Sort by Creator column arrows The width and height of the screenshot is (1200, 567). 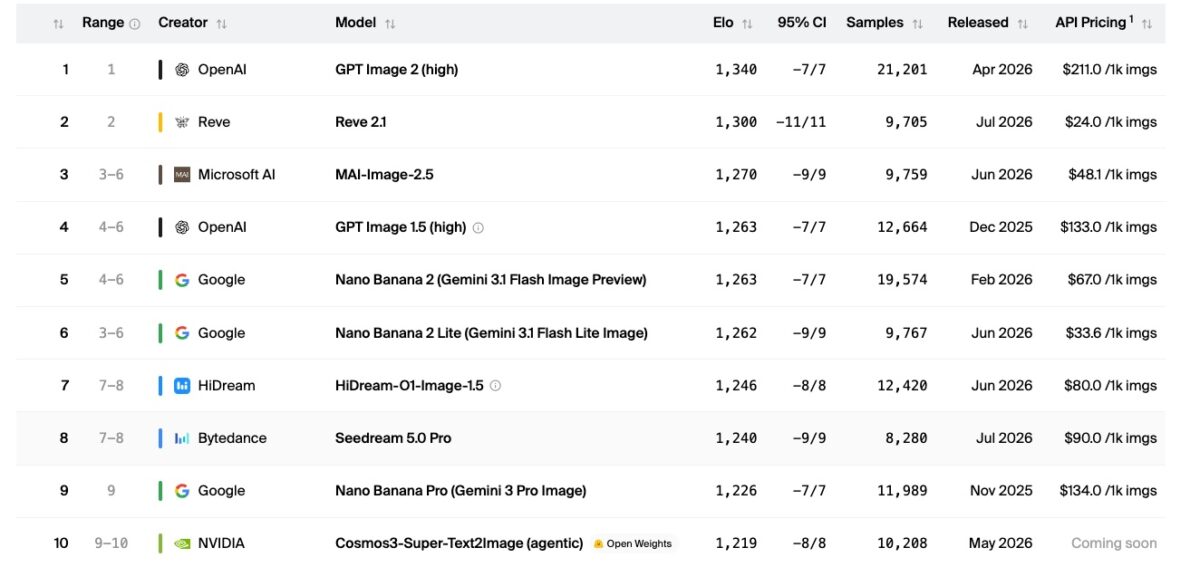[221, 23]
